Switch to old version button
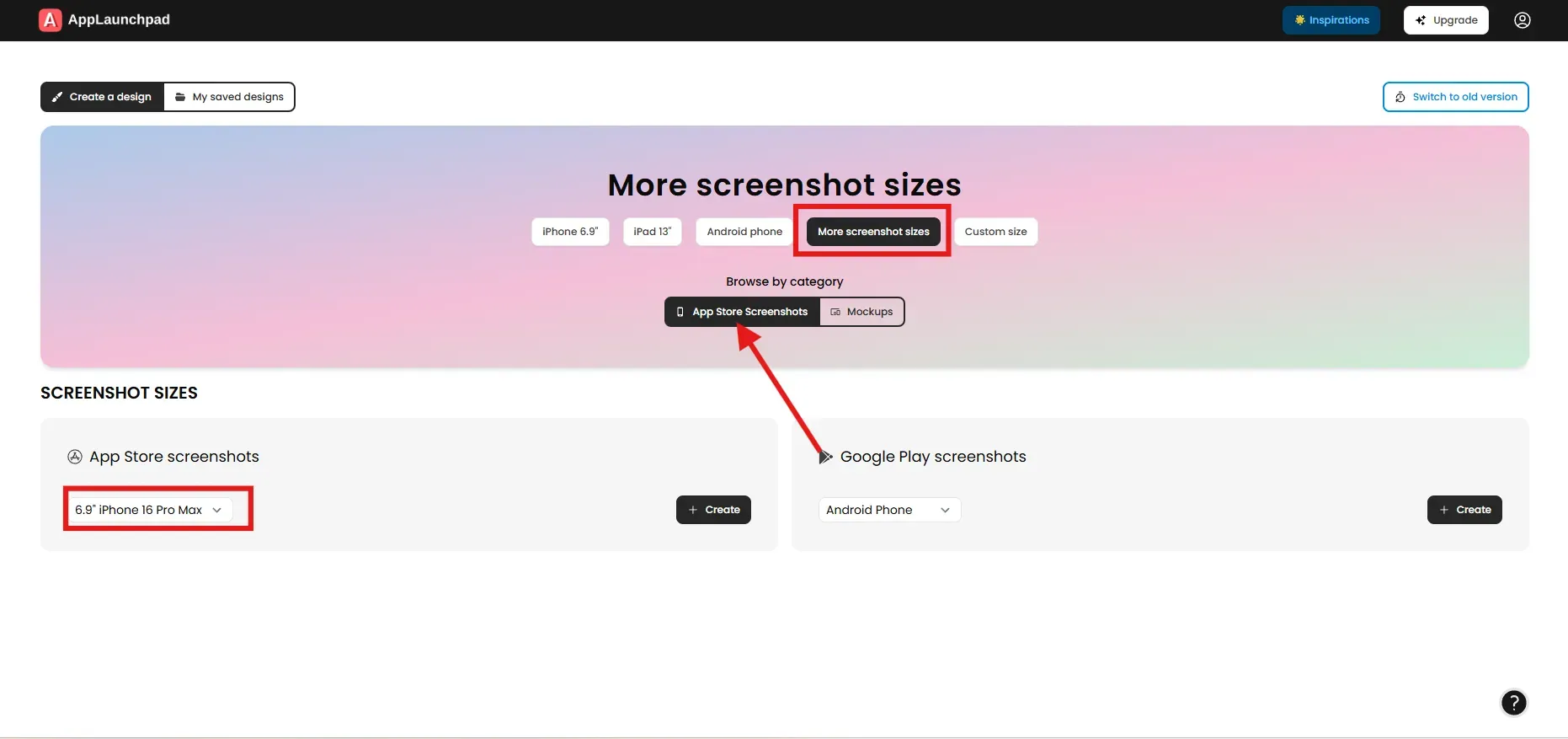Viewport: 1568px width, 739px height. 1456,97
